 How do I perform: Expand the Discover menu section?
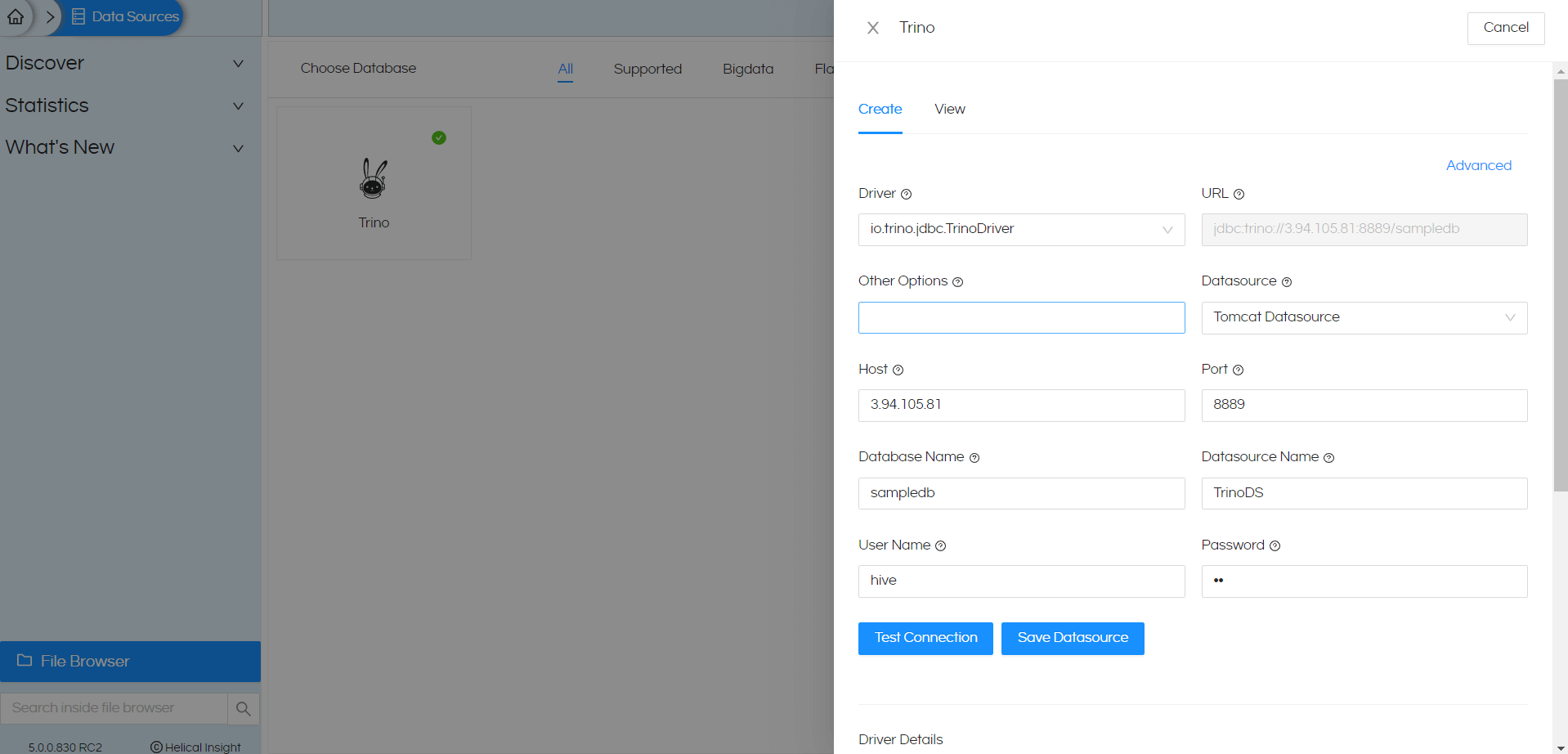pos(124,63)
